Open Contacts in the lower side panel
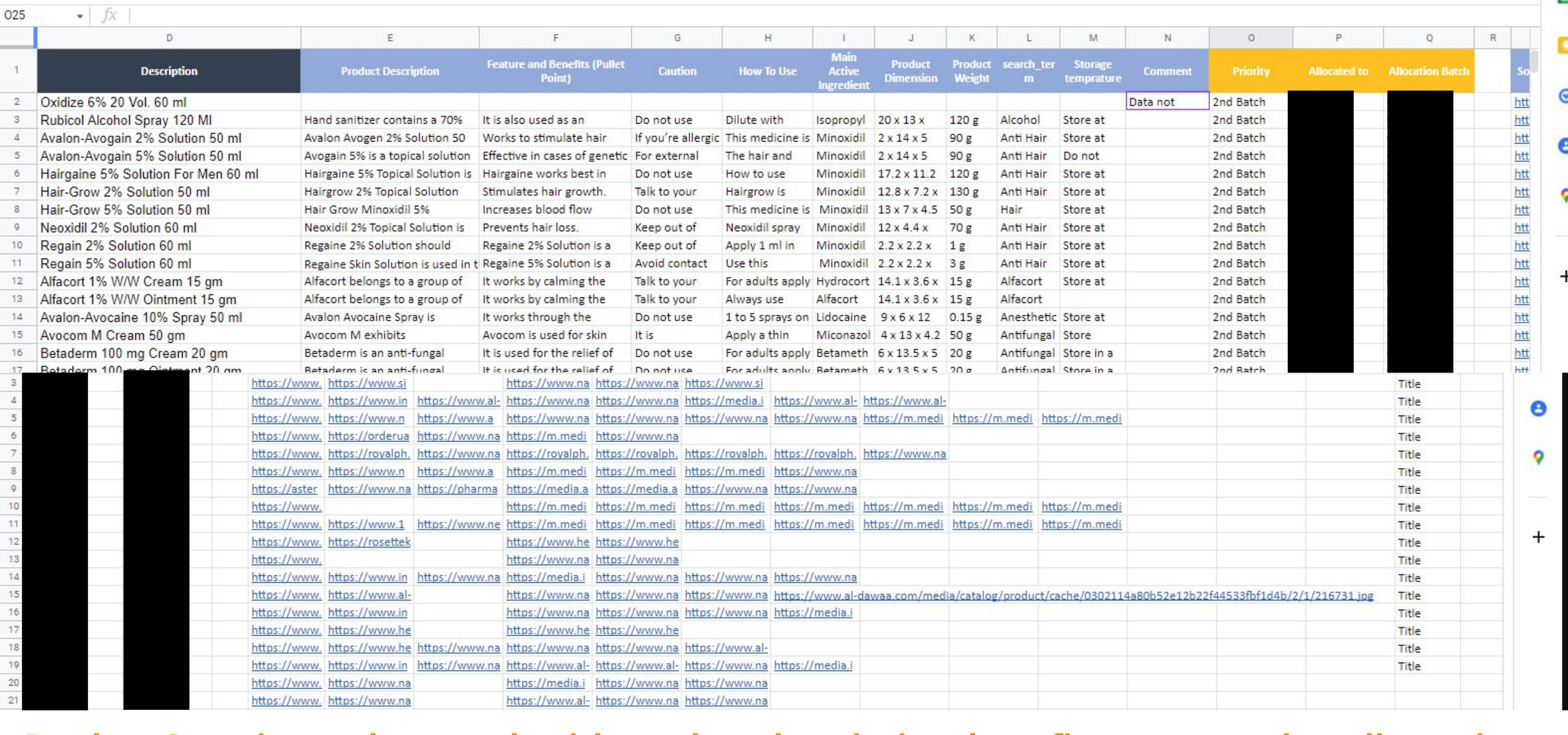 pyautogui.click(x=1537, y=409)
